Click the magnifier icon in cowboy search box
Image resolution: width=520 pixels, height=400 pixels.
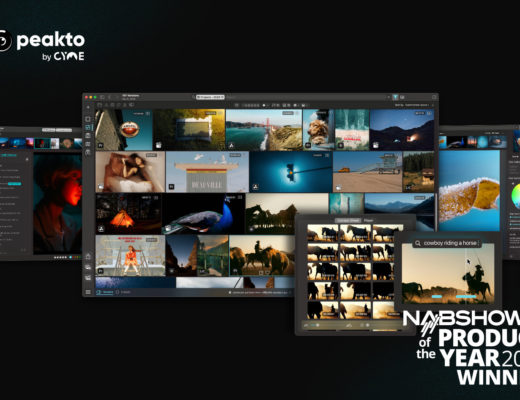click(x=418, y=243)
